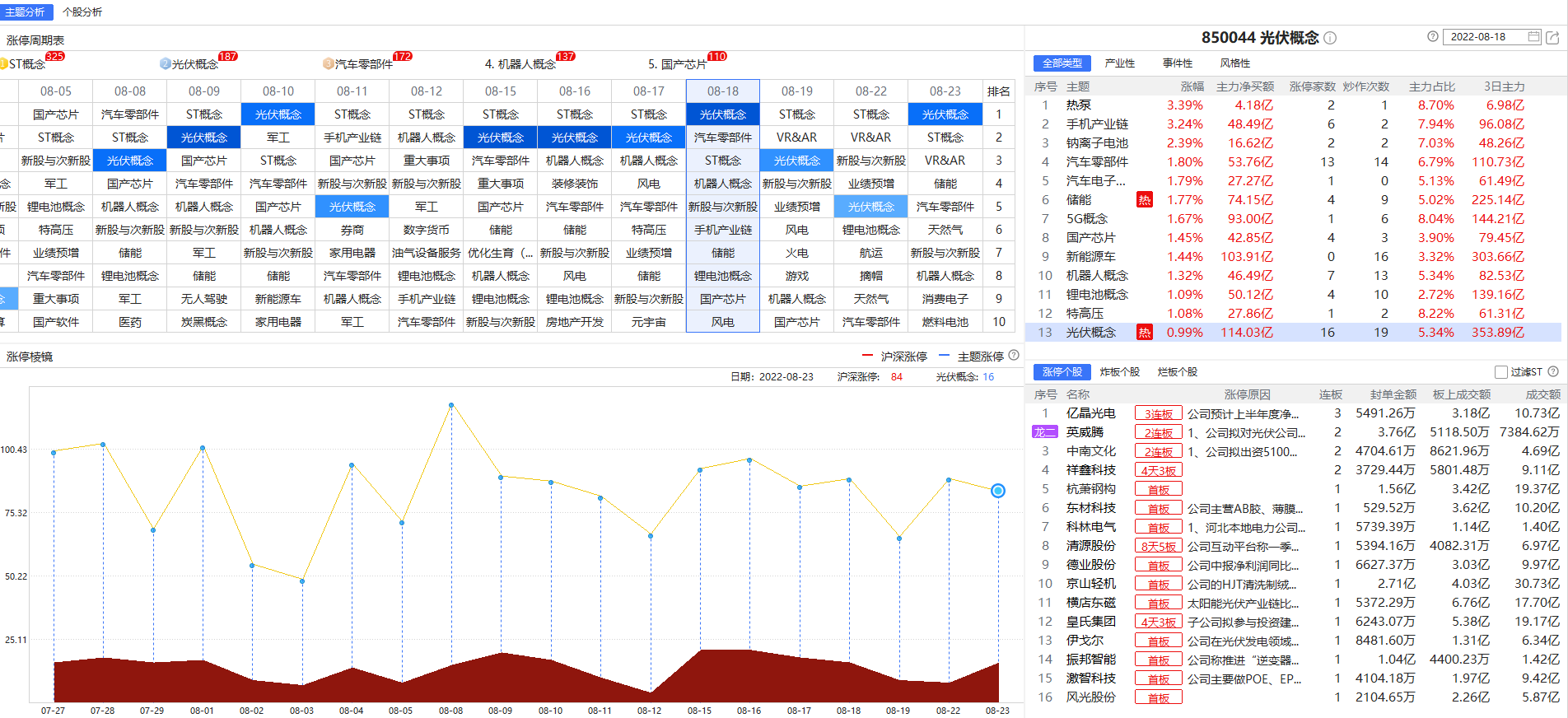The height and width of the screenshot is (718, 1568).
Task: Click the 首板 tag for 横店东磁
Action: (1158, 603)
